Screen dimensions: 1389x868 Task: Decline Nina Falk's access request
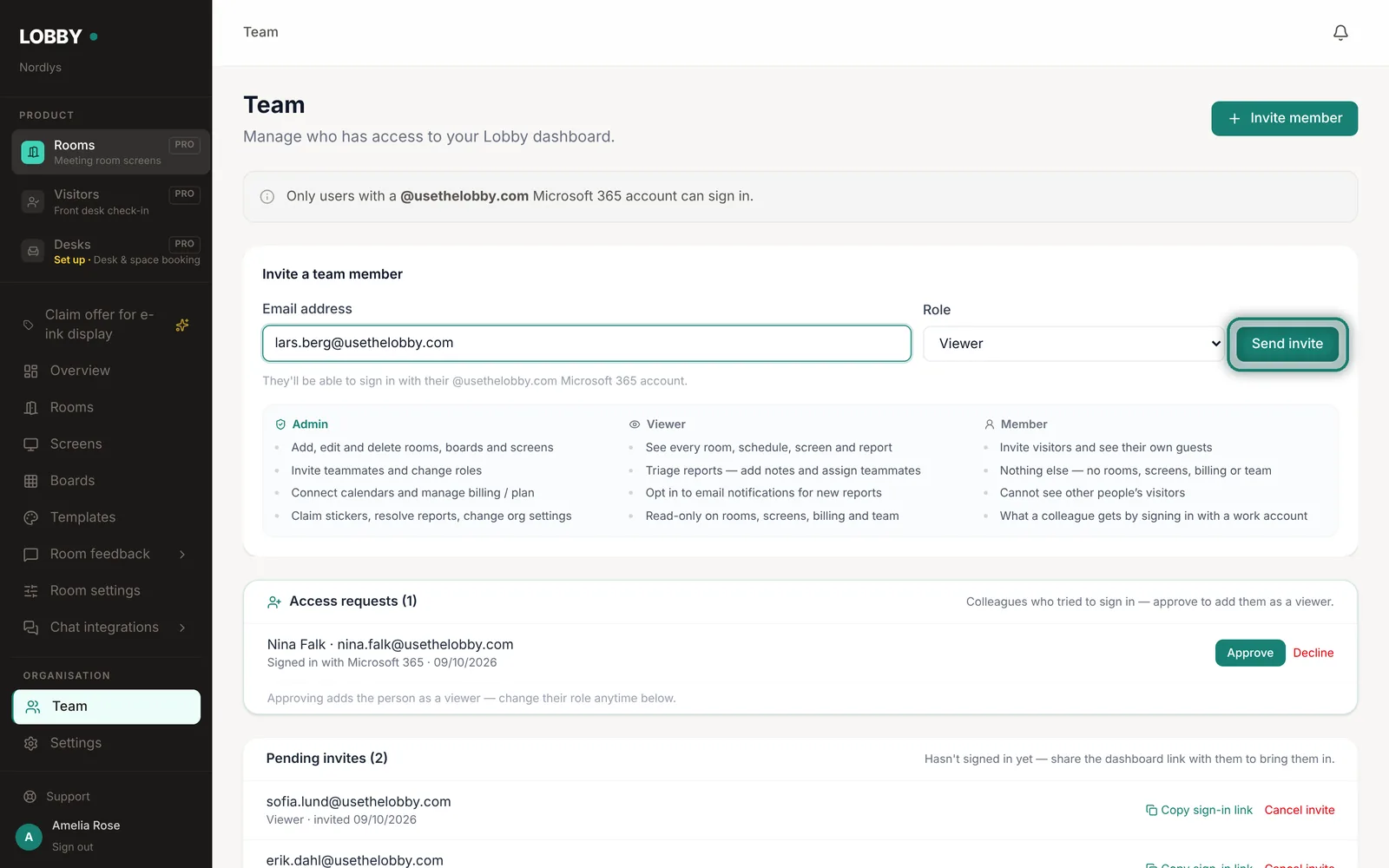point(1313,653)
